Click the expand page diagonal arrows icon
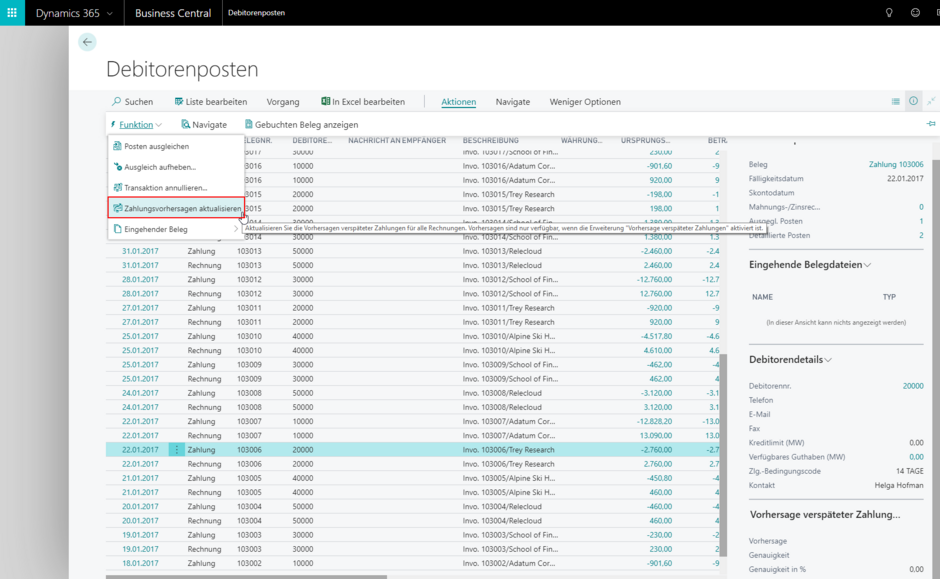The image size is (940, 579). 931,101
